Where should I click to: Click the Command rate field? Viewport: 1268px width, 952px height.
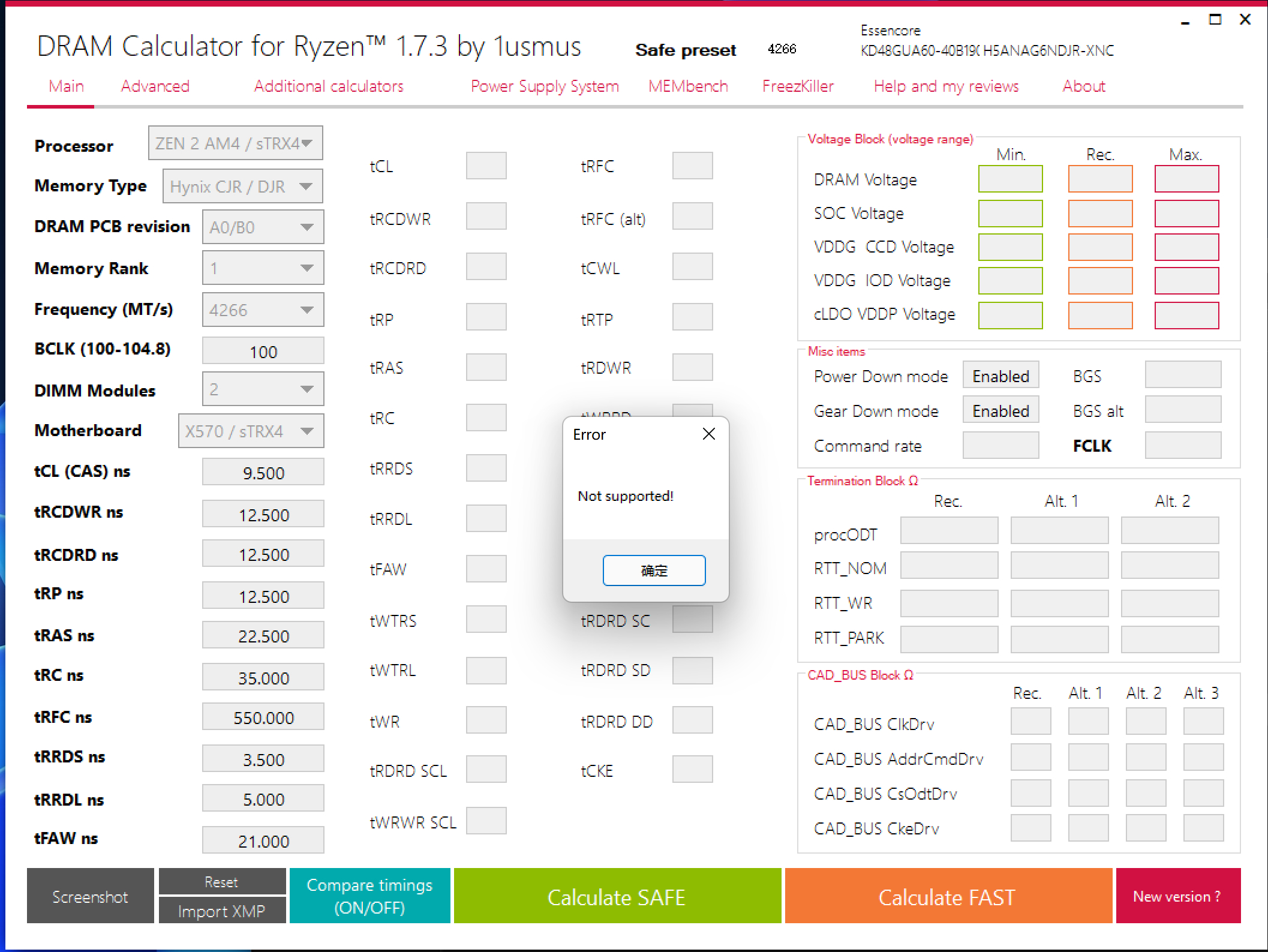click(x=1000, y=445)
